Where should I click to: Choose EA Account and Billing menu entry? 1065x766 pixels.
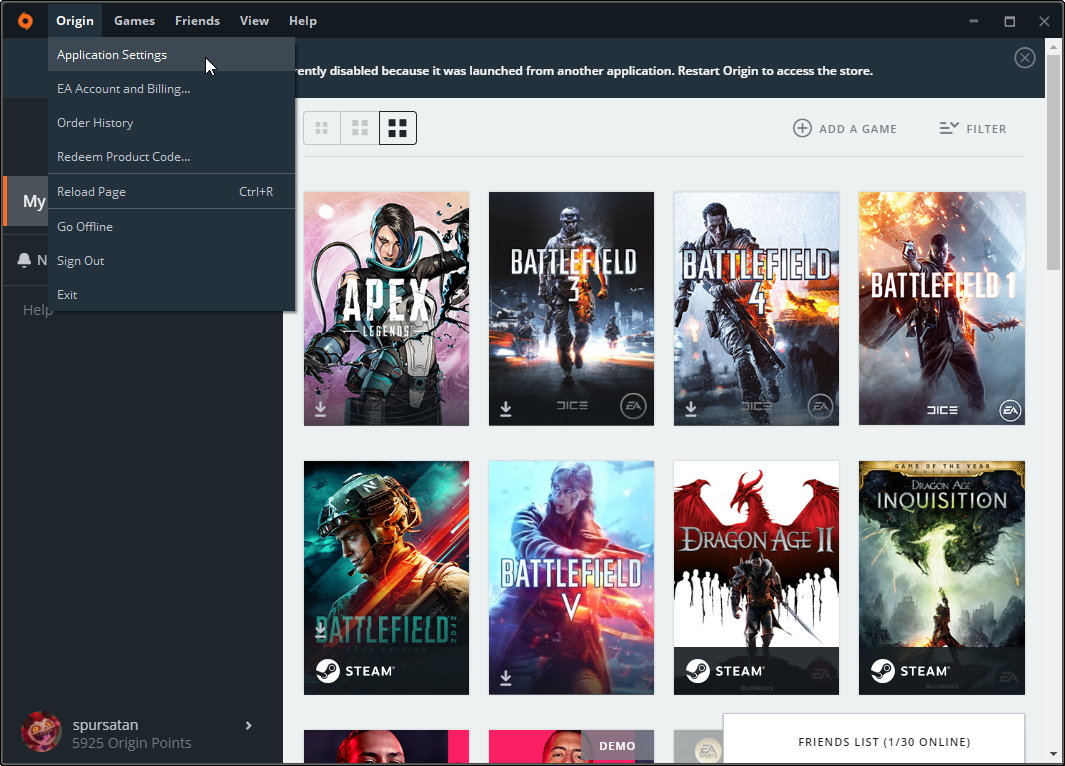[171, 88]
